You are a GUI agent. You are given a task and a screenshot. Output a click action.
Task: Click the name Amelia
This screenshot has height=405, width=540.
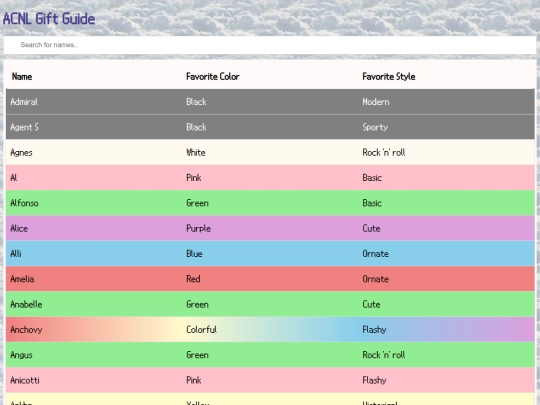tap(22, 279)
